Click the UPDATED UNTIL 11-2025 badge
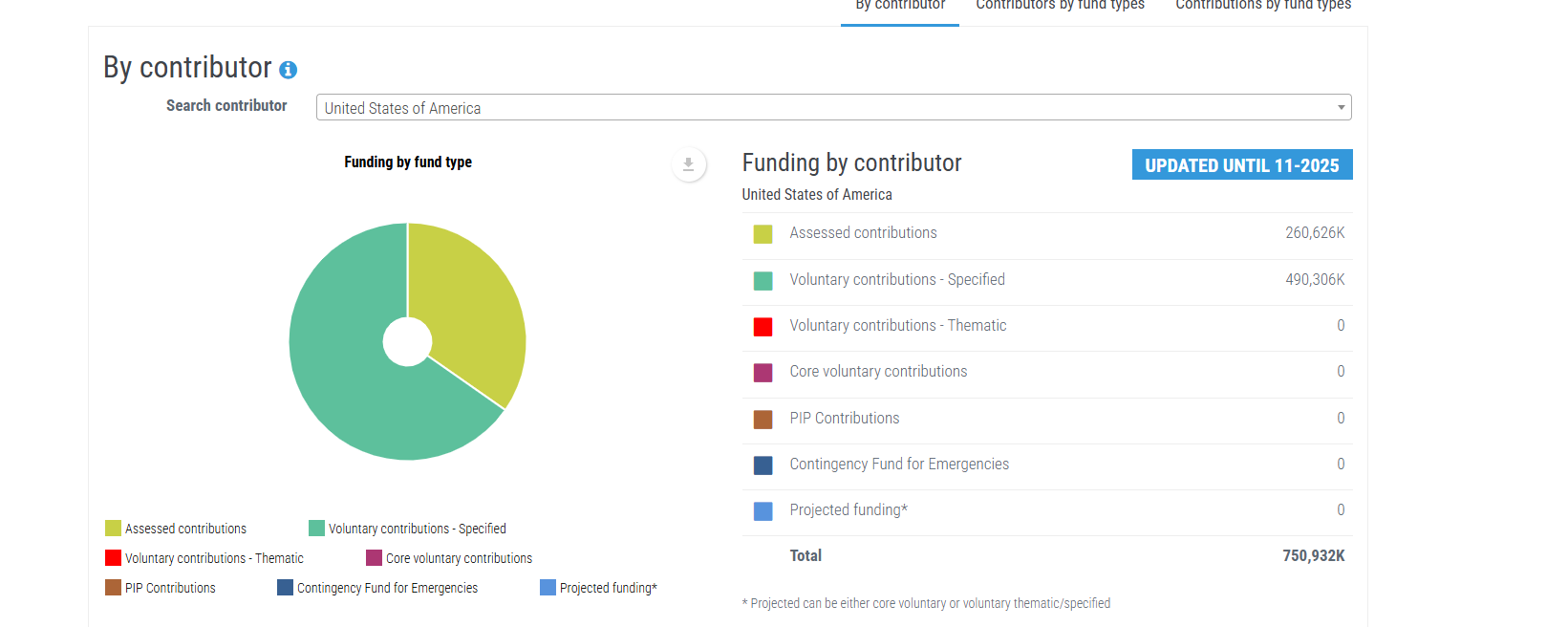This screenshot has width=1568, height=627. pos(1241,165)
